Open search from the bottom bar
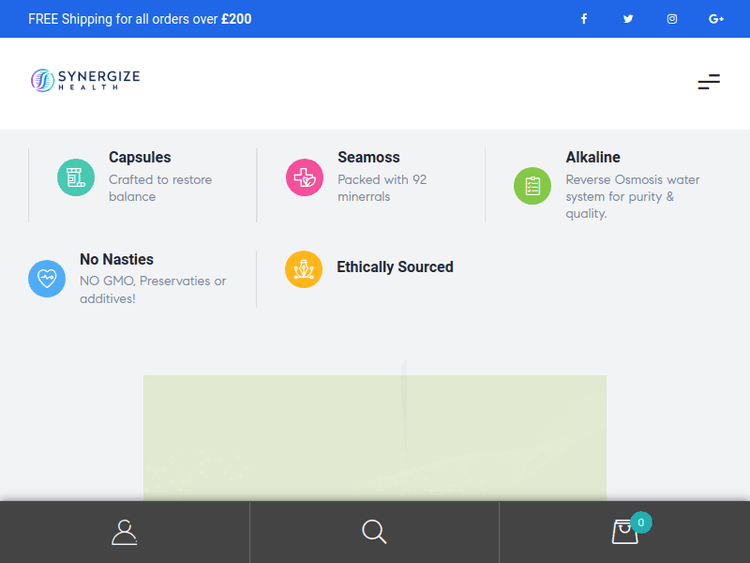 (x=374, y=532)
